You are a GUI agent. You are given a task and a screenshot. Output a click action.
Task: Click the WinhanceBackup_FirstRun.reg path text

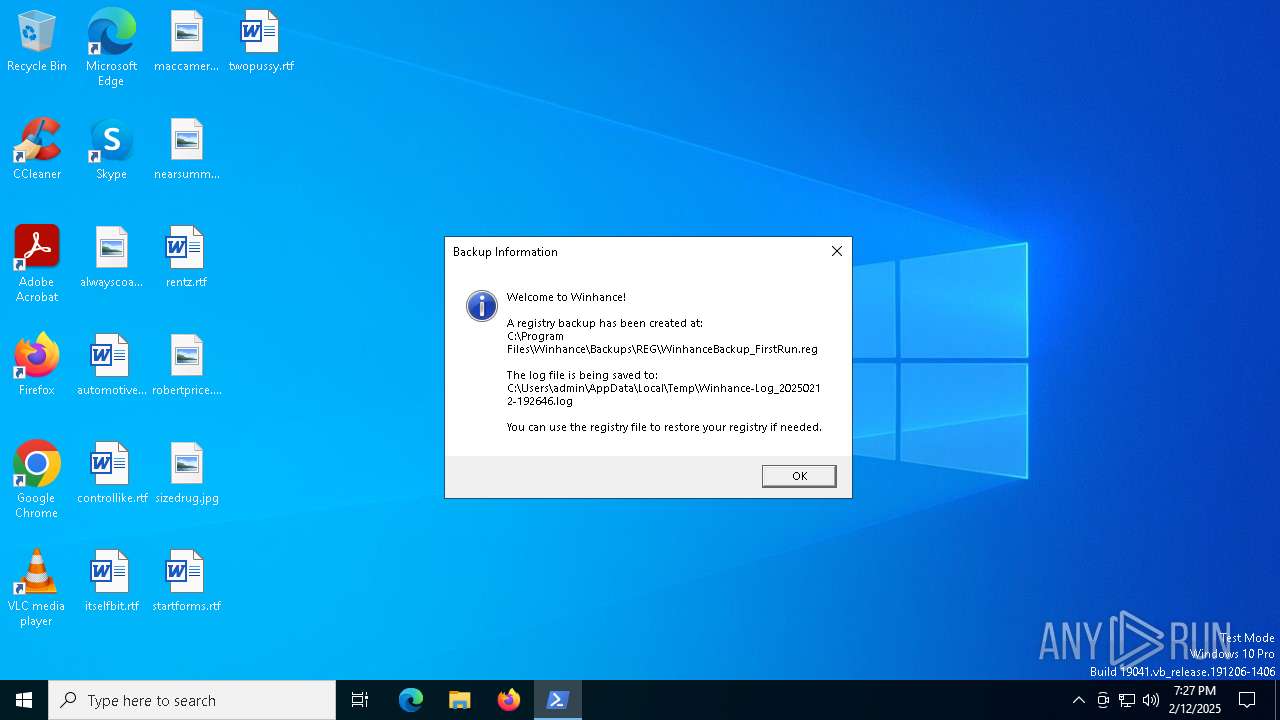662,343
